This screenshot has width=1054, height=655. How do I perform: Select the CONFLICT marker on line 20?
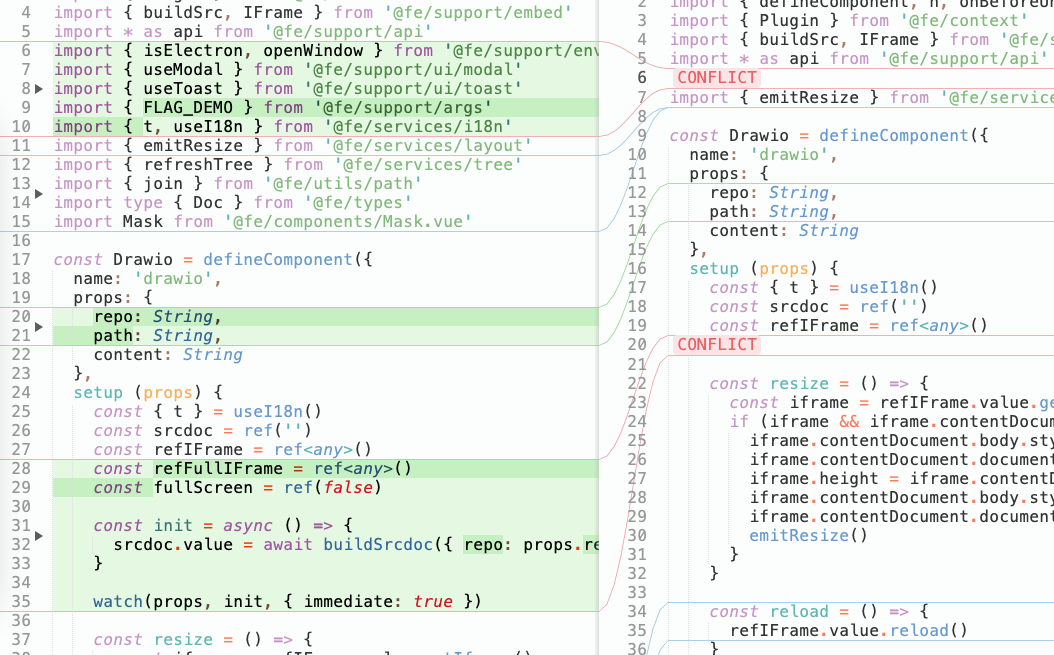tap(716, 344)
